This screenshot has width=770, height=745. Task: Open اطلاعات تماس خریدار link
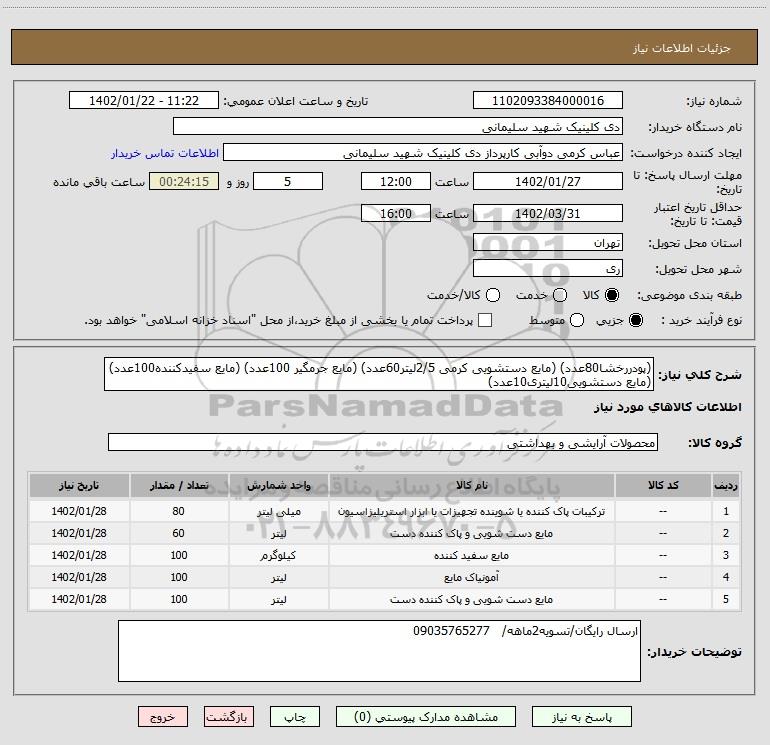point(165,153)
